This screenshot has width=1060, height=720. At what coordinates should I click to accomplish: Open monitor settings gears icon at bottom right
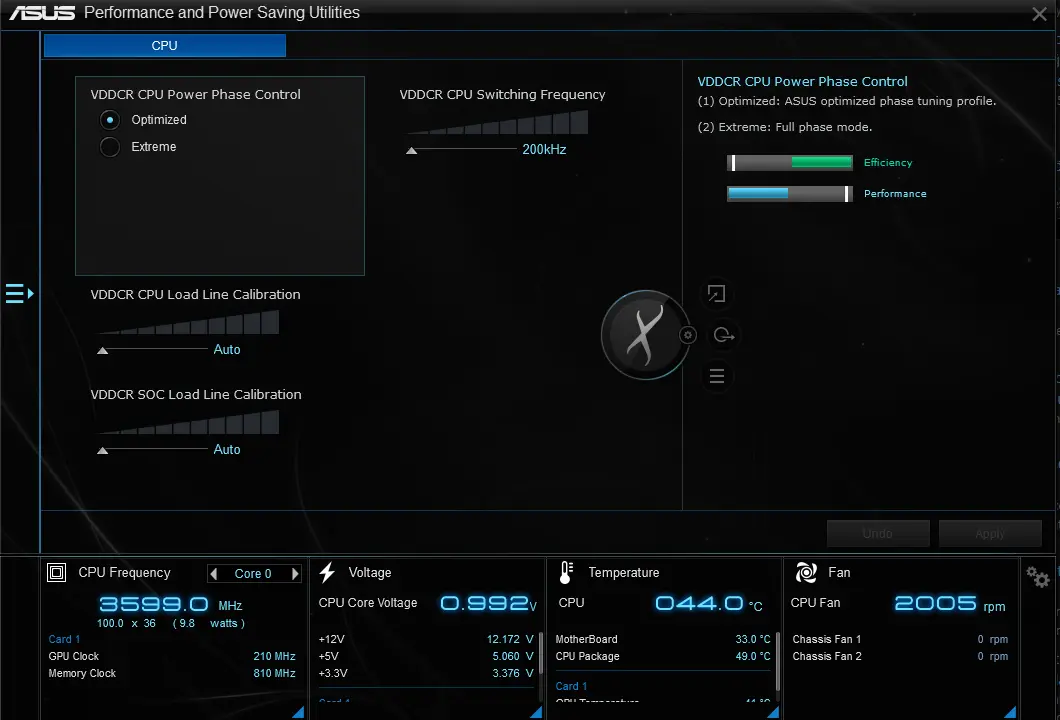1037,577
